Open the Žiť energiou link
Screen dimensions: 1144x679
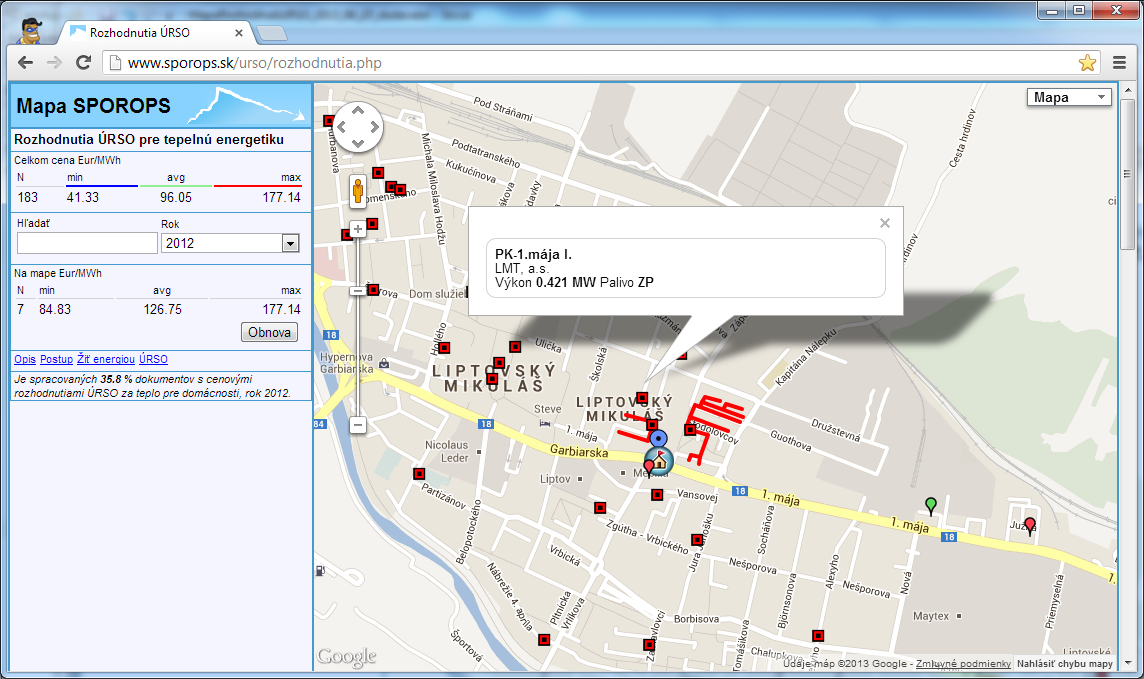pyautogui.click(x=106, y=359)
